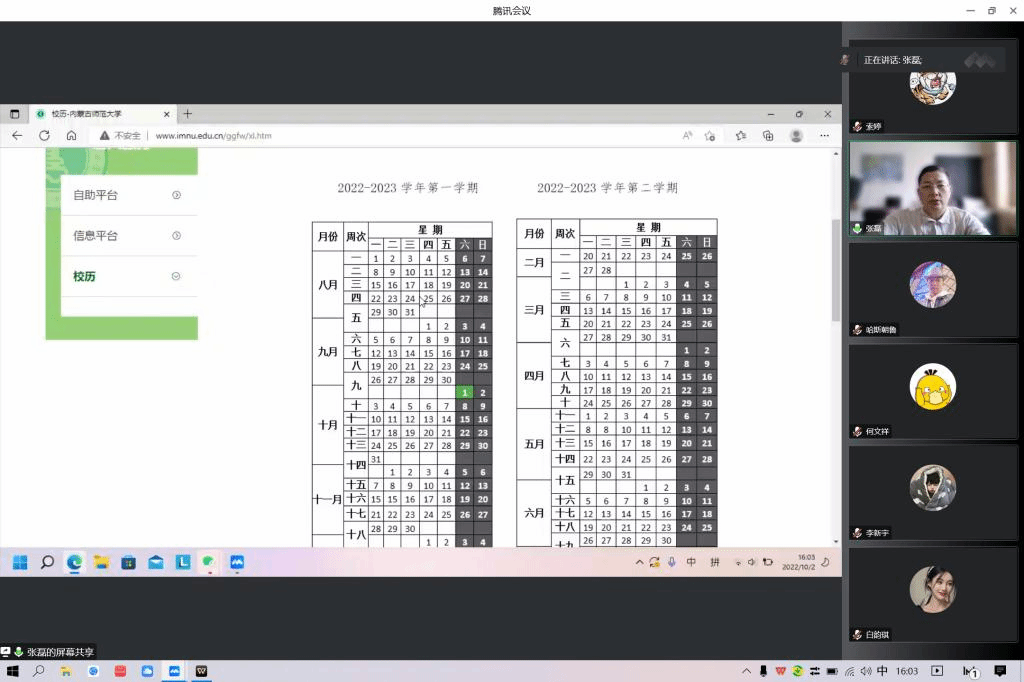The image size is (1024, 682).
Task: Open the browser Collections icon
Action: tap(768, 135)
